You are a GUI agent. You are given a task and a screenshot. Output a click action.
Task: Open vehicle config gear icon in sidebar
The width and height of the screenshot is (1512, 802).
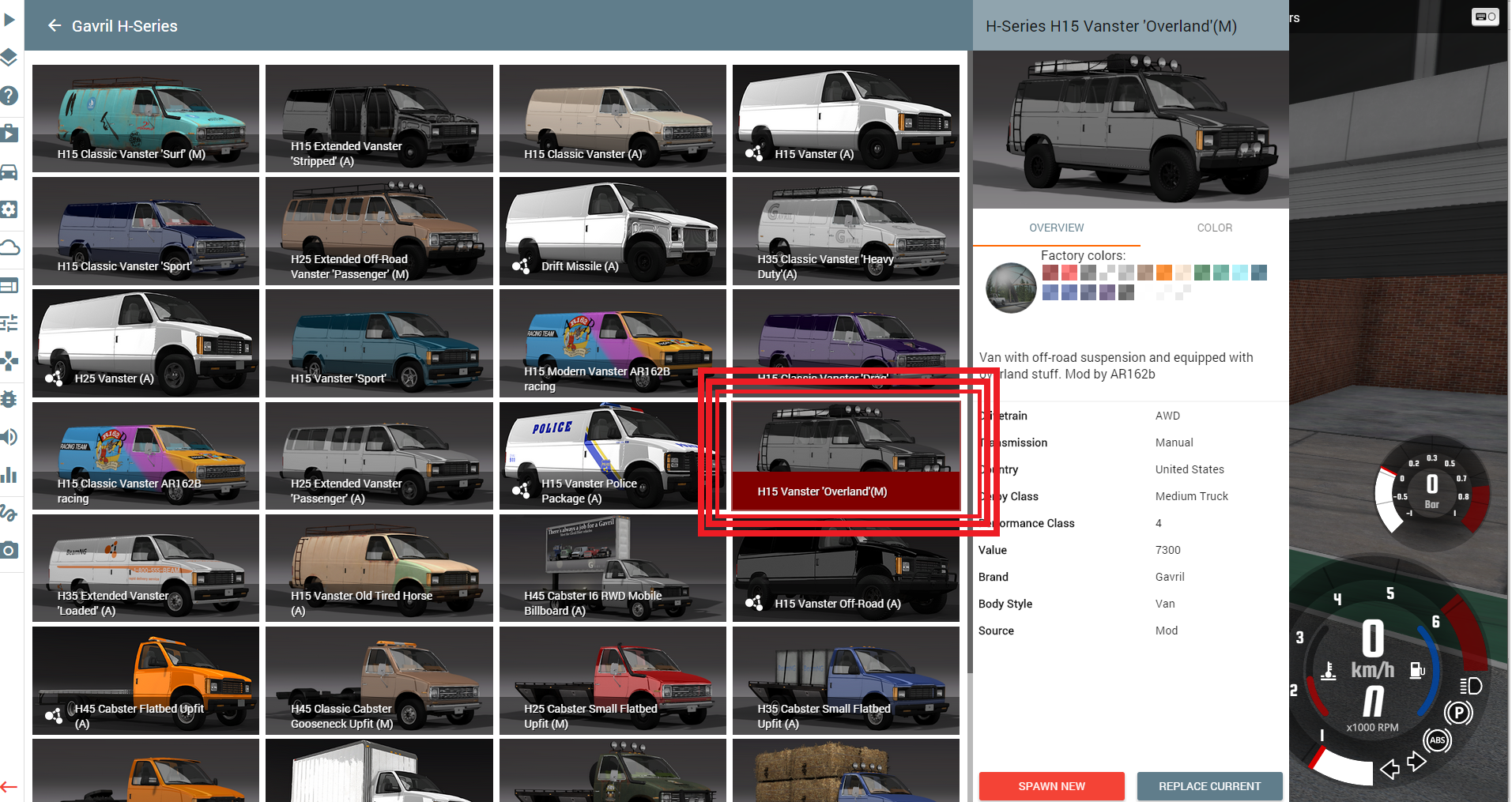point(9,209)
